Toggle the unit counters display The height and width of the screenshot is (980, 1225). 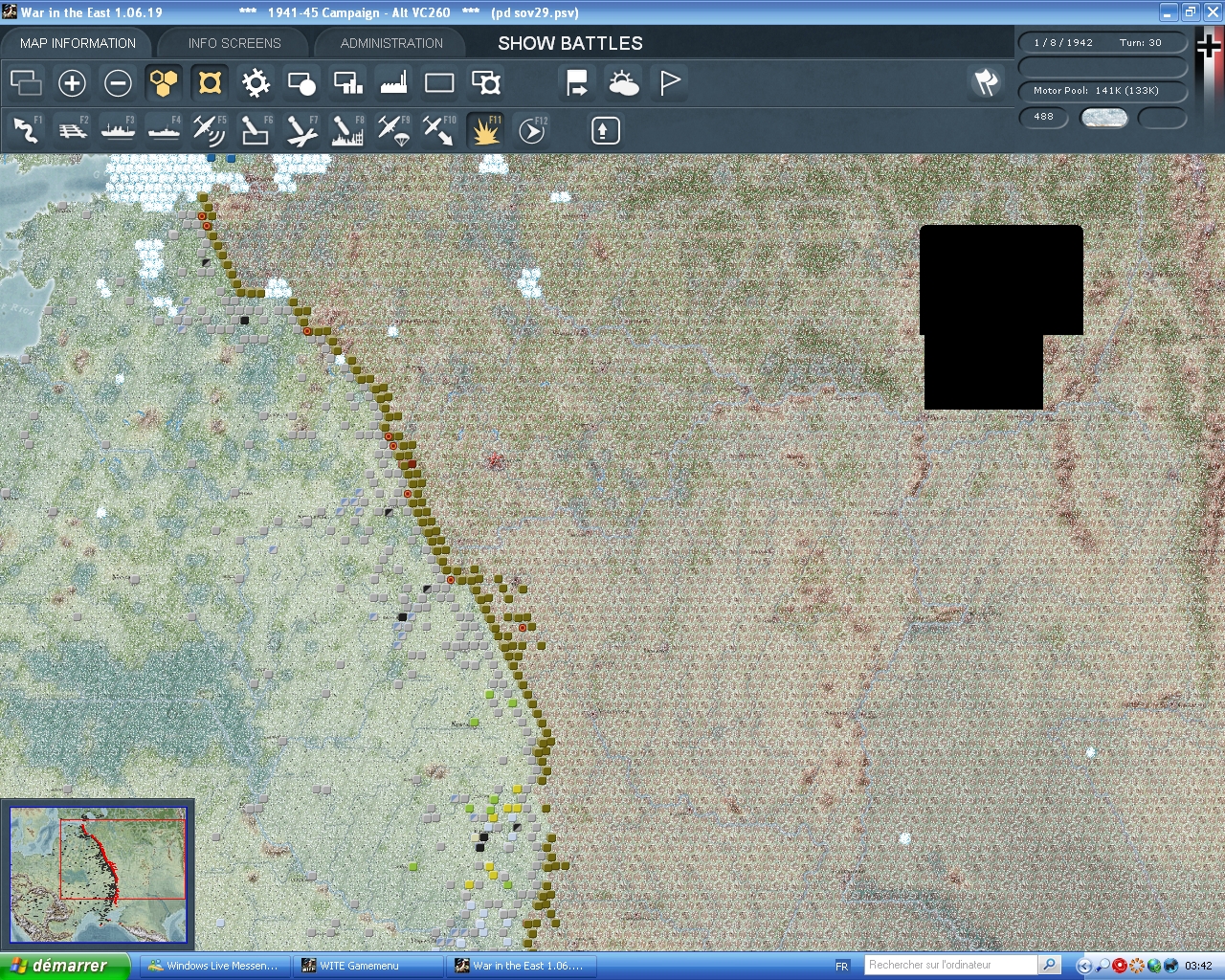tap(210, 83)
